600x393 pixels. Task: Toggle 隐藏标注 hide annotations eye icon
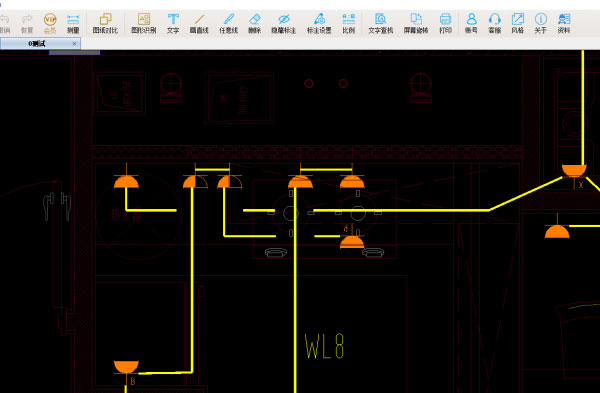click(284, 23)
